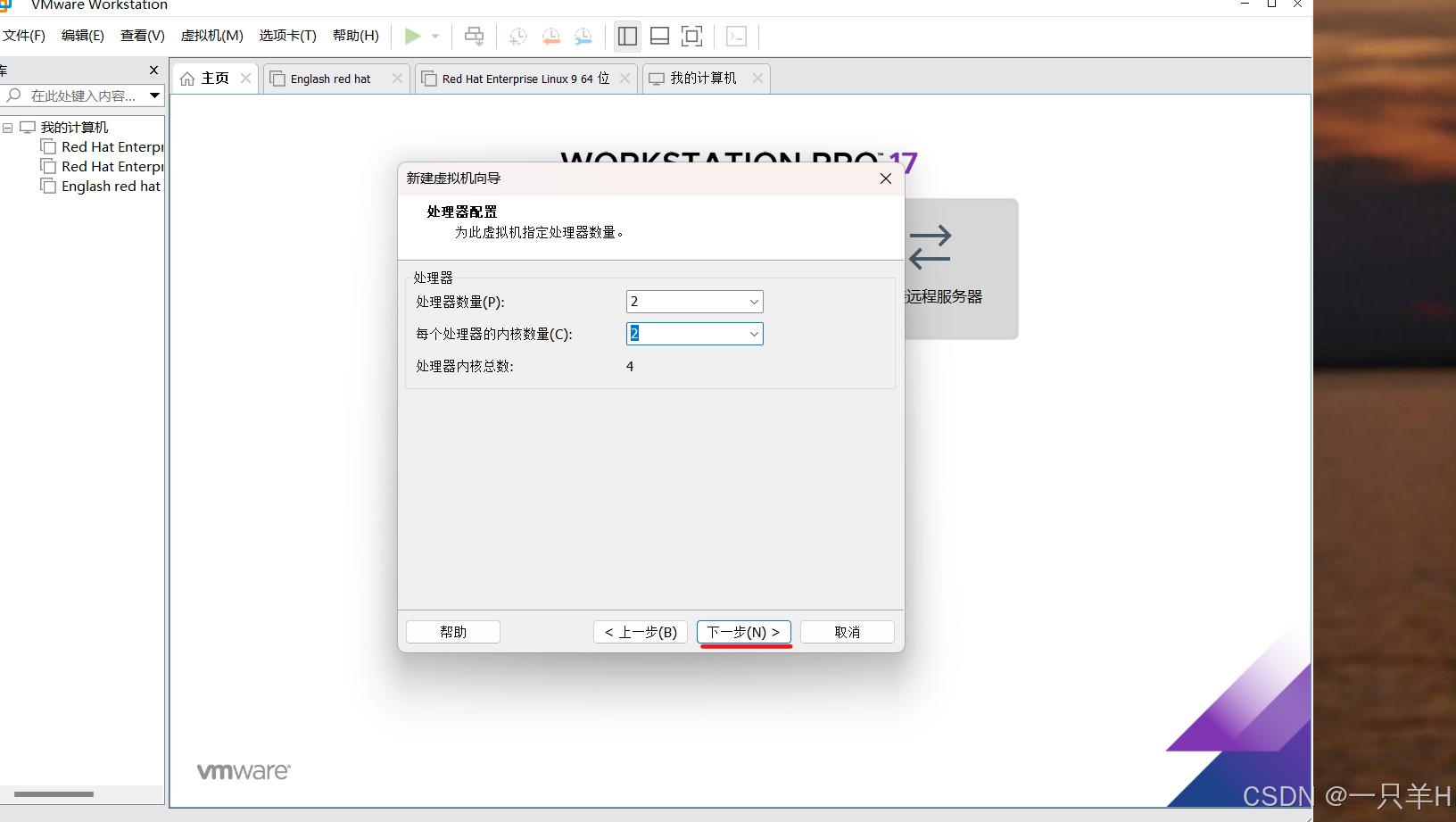The width and height of the screenshot is (1456, 822).
Task: Close the 新建虚拟机向导 dialog
Action: (886, 179)
